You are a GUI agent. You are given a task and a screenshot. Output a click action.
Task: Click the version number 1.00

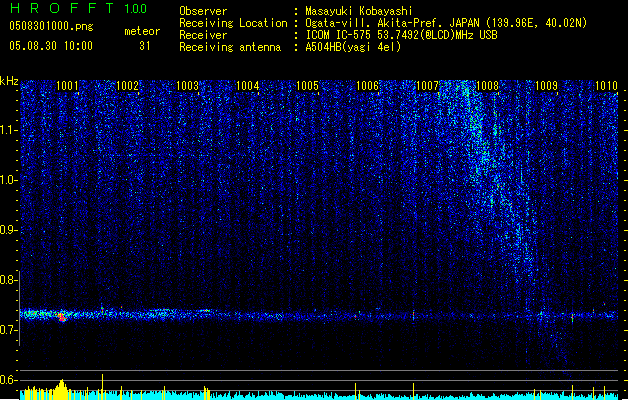coord(136,8)
